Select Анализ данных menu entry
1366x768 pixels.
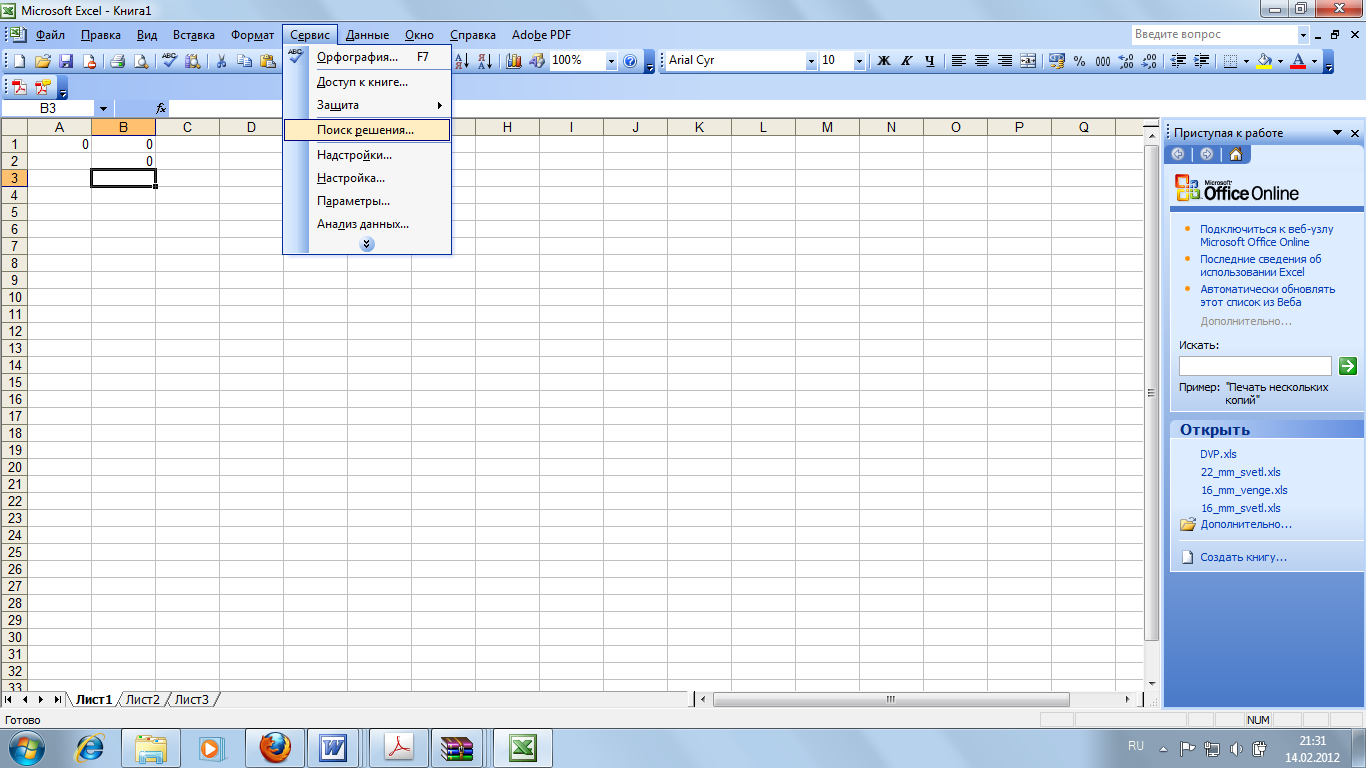(367, 224)
